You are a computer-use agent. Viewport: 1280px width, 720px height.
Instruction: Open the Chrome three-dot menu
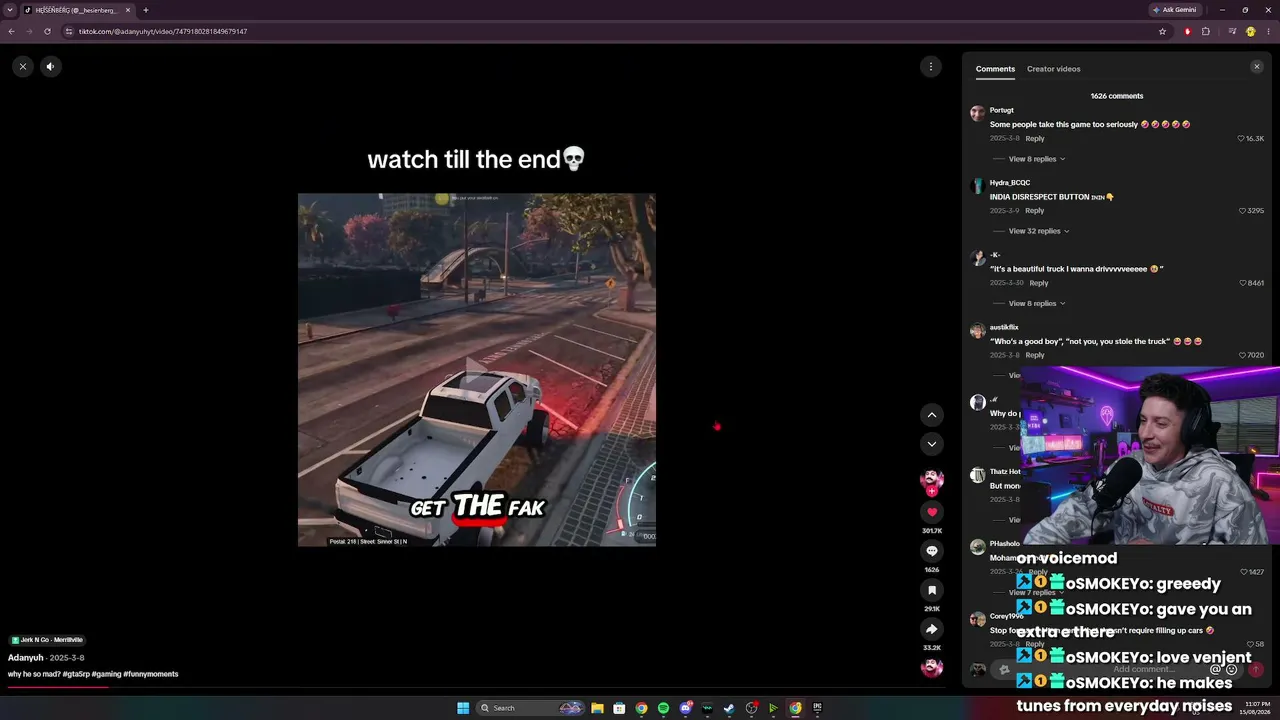coord(1268,31)
